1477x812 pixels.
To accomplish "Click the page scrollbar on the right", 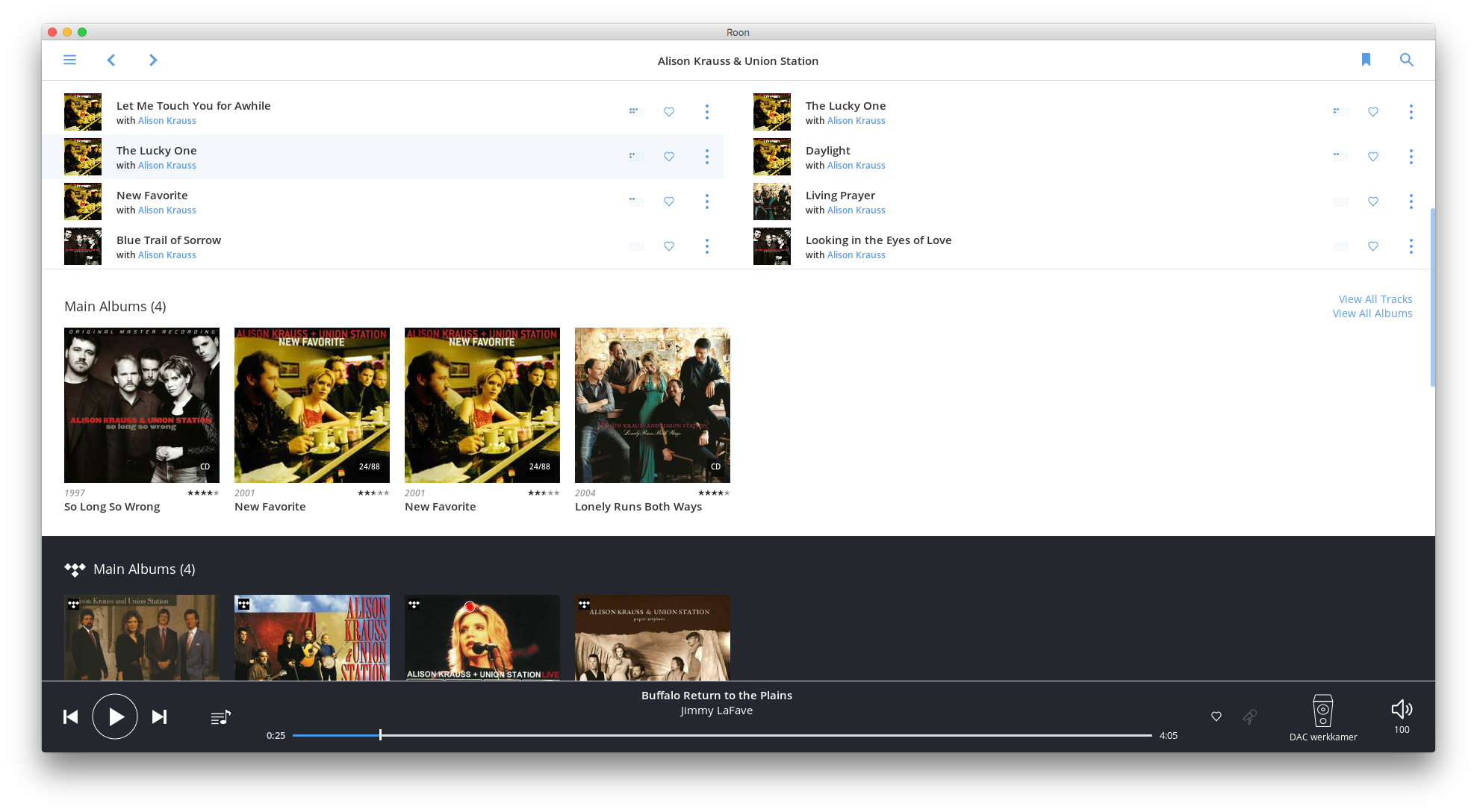I will pos(1432,297).
